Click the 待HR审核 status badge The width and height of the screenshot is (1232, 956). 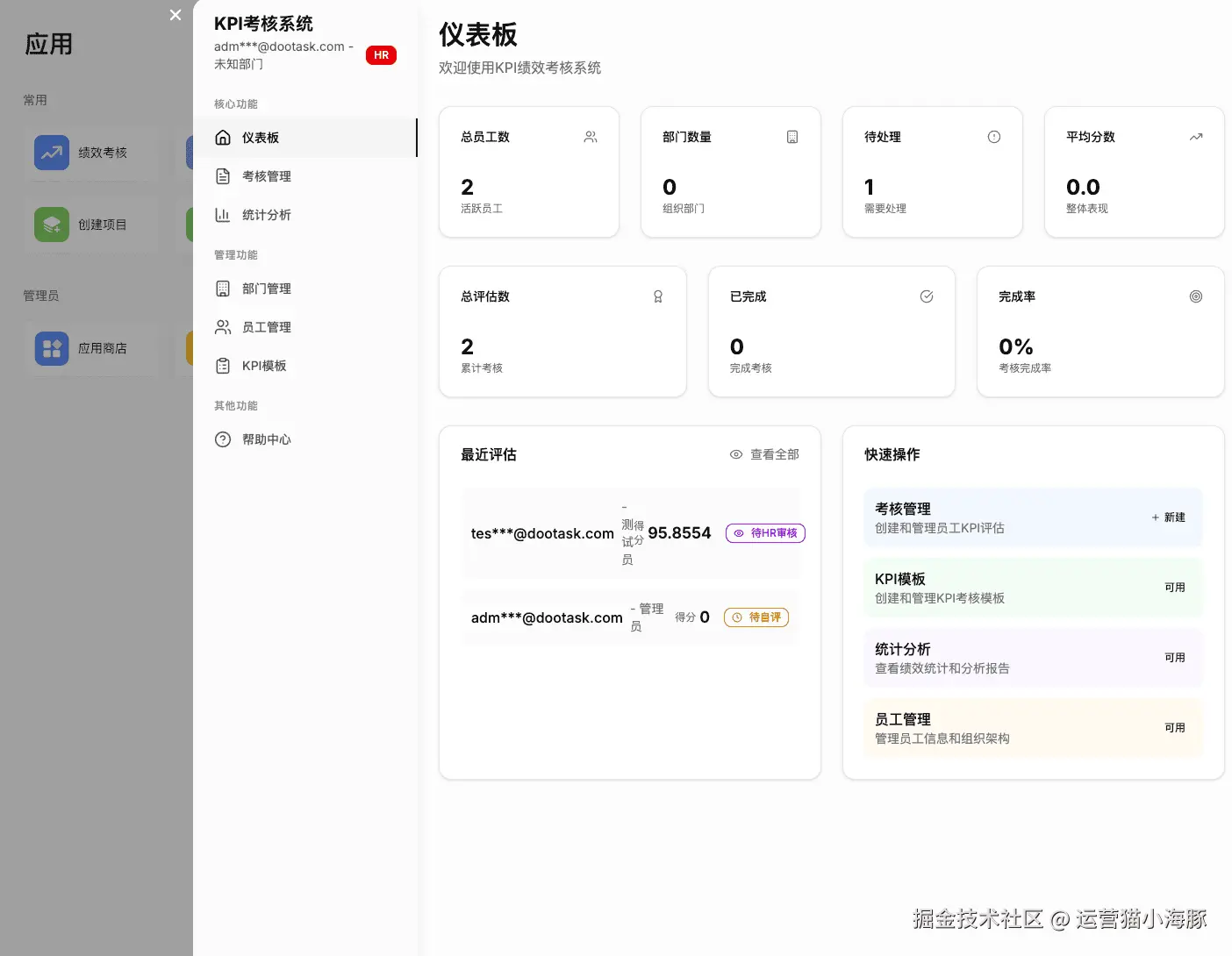coord(765,533)
